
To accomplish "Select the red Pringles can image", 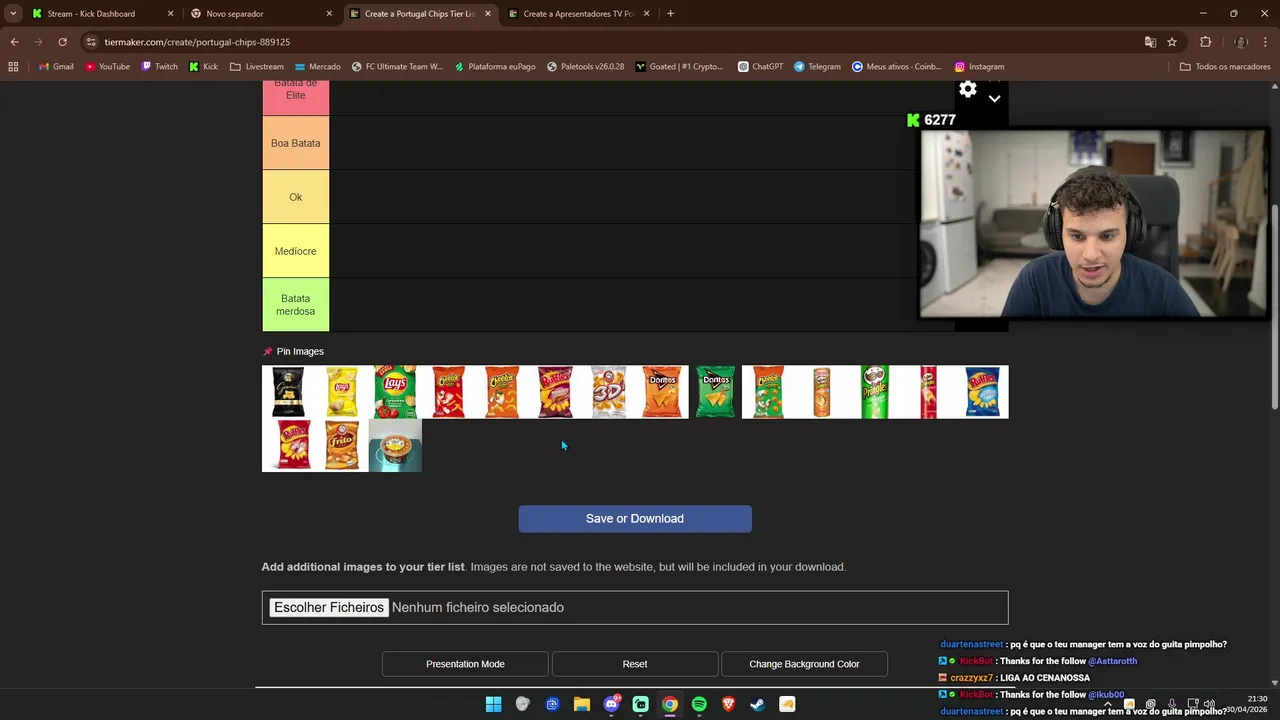I will [x=928, y=392].
